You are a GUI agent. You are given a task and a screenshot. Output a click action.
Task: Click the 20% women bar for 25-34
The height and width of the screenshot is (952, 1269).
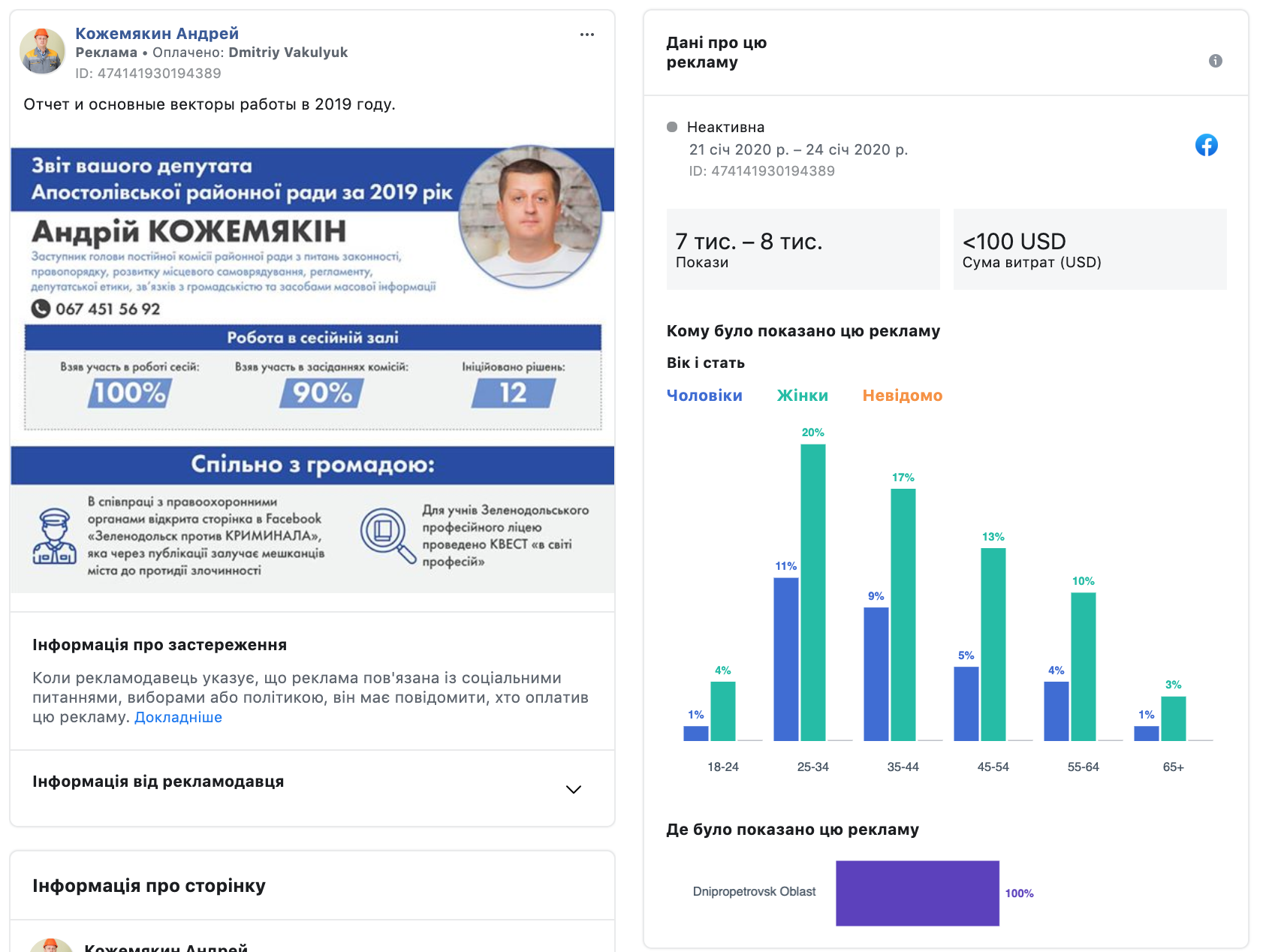[x=812, y=592]
